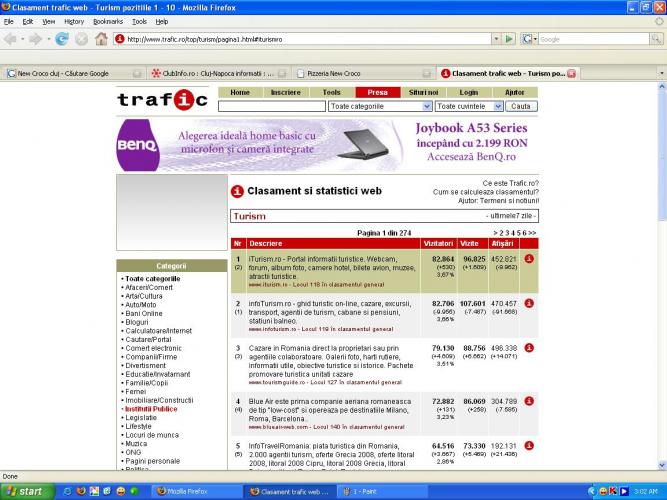Click the stop loading icon
Image resolution: width=667 pixels, height=500 pixels.
coord(81,39)
